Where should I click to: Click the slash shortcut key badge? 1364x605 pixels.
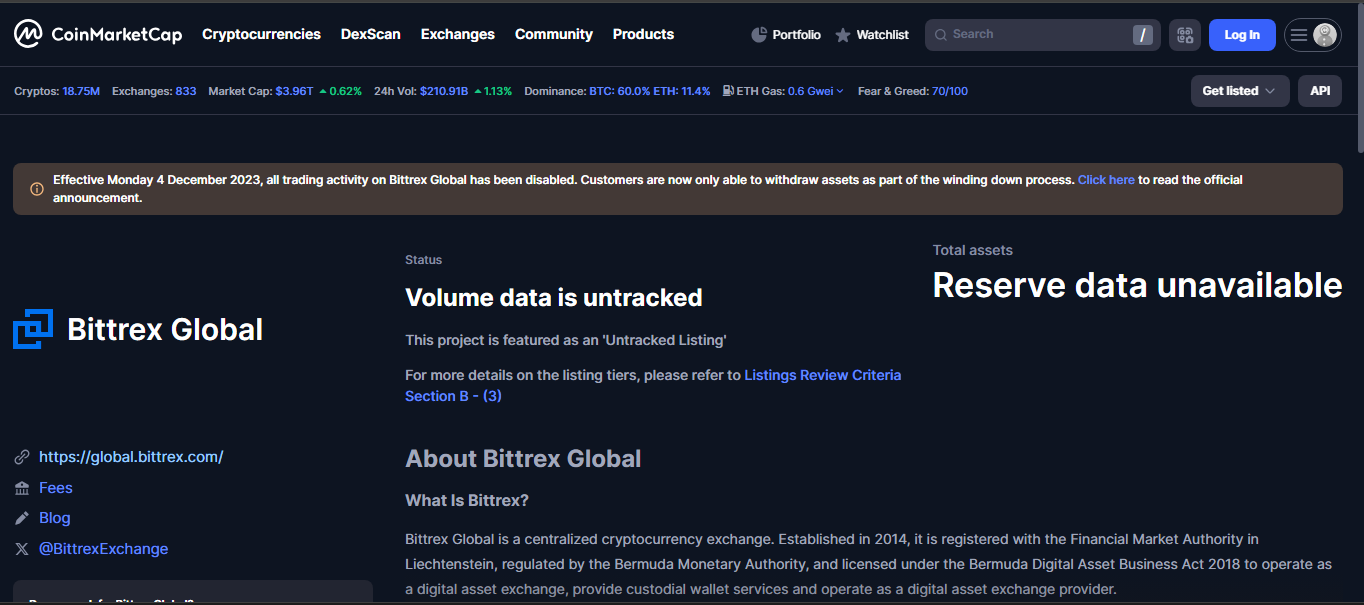click(1142, 35)
